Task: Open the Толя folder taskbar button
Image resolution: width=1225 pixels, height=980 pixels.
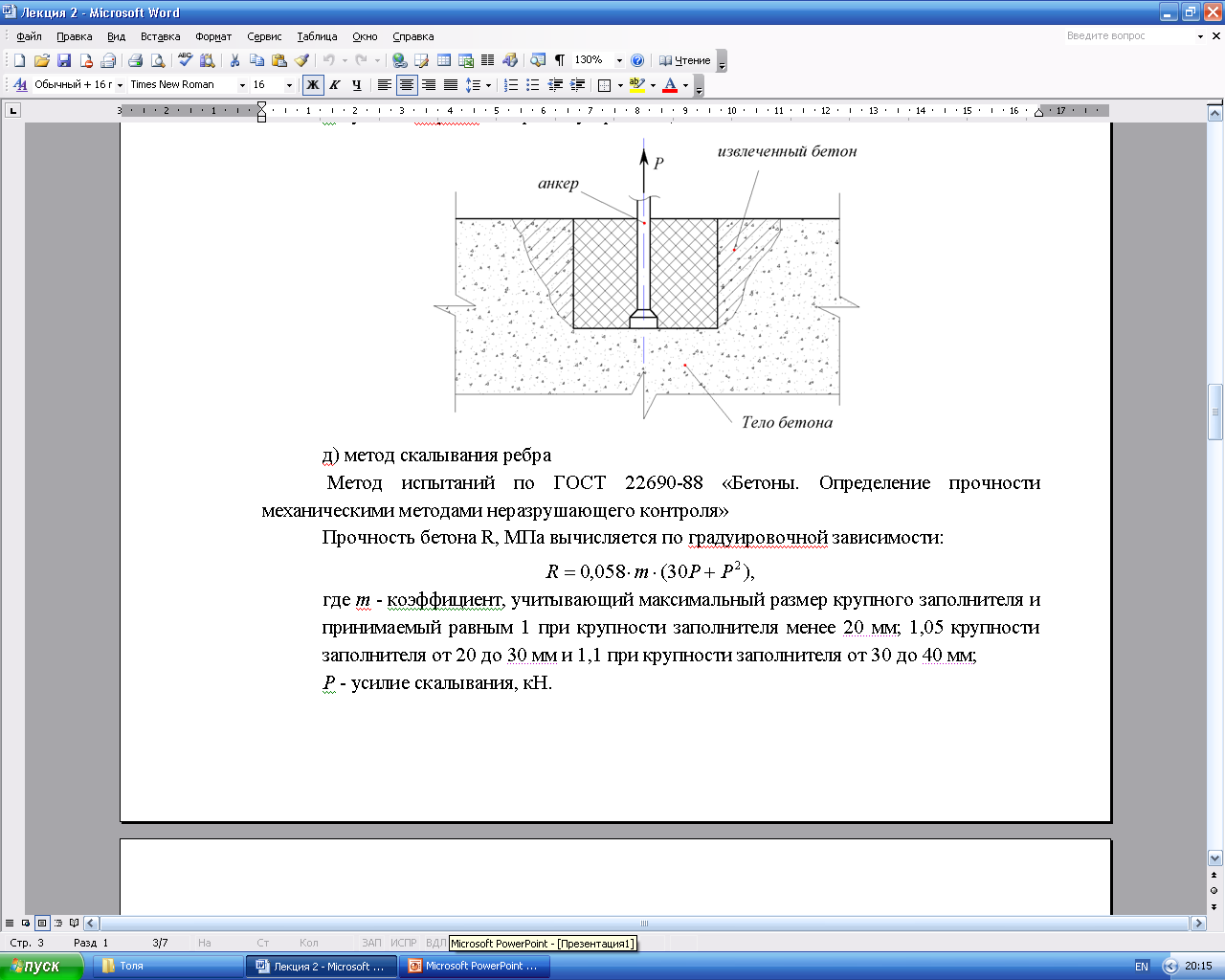Action: [x=167, y=966]
